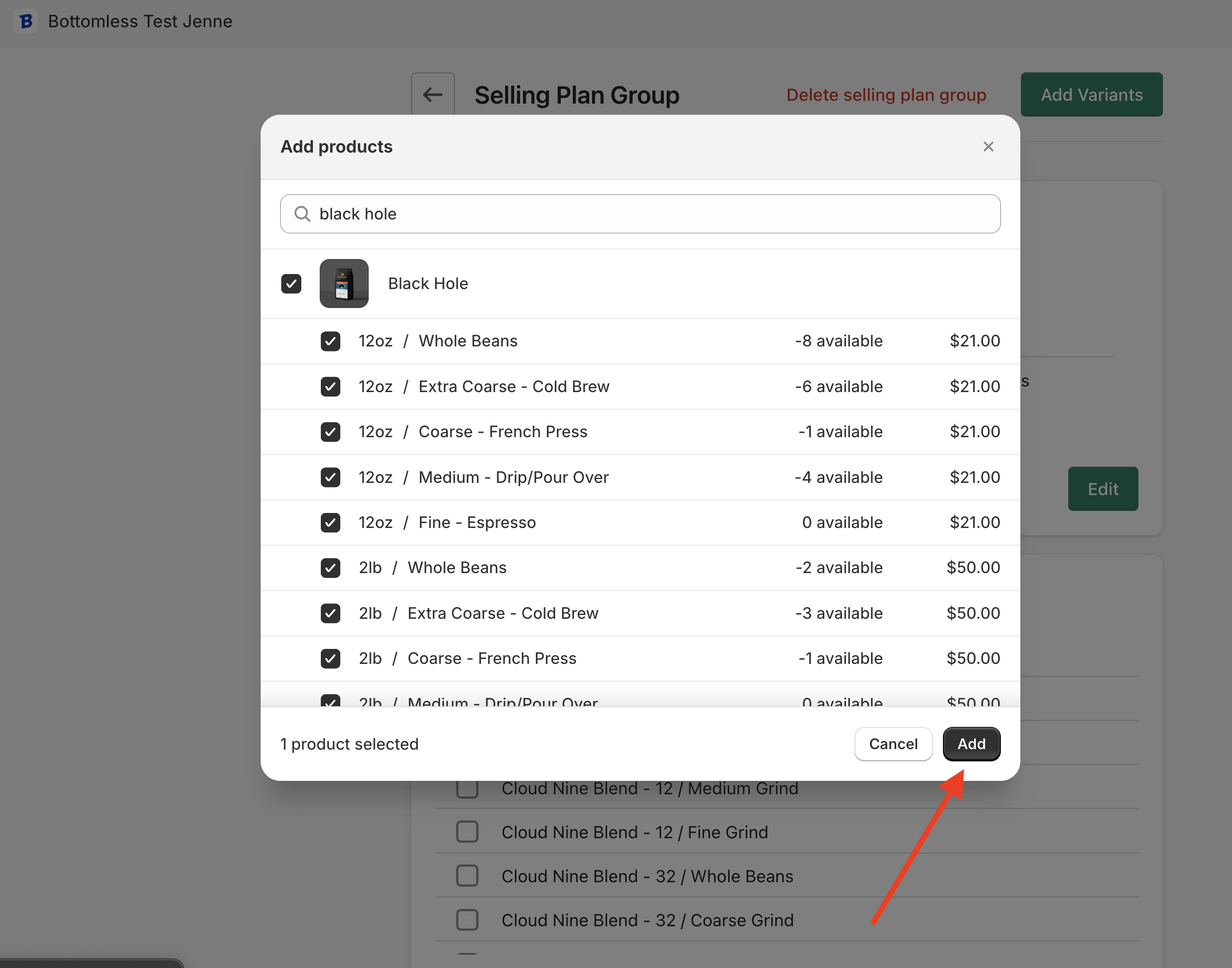Viewport: 1232px width, 968px height.
Task: Uncheck the Black Hole product checkbox
Action: [291, 283]
